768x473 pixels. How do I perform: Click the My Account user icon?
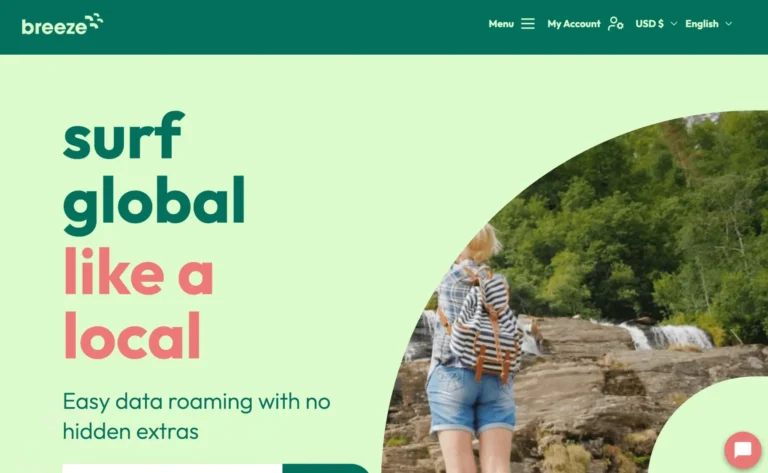pos(616,24)
